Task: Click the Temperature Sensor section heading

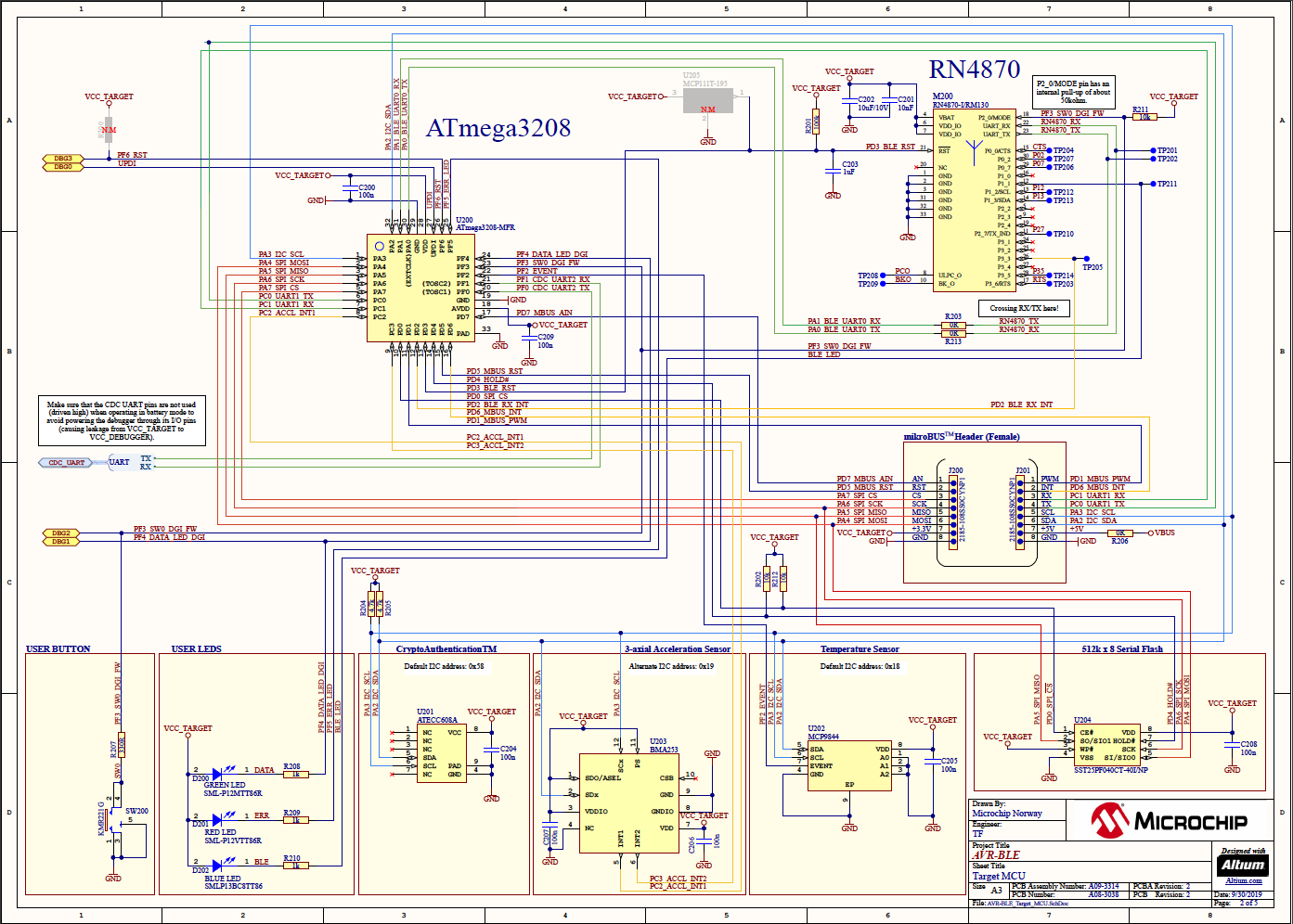Action: pos(860,648)
